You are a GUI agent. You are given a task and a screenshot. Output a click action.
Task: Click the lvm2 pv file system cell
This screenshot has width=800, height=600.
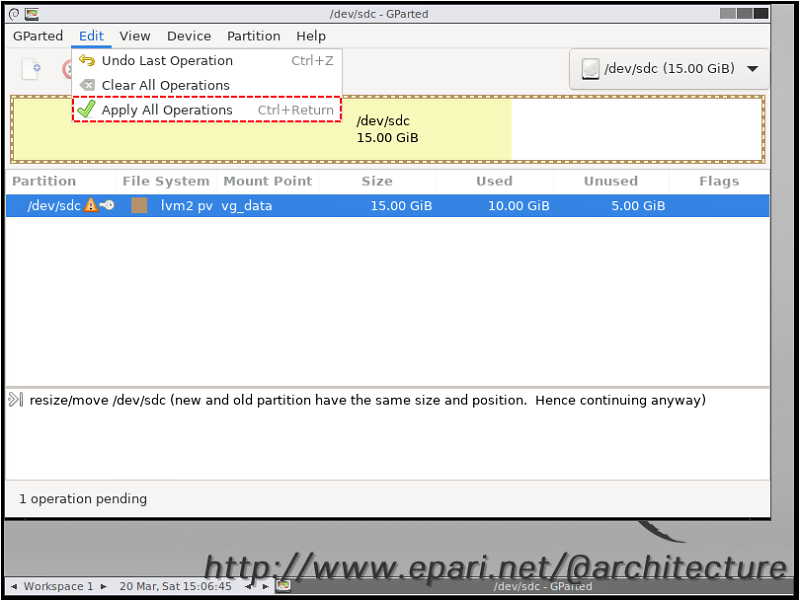pos(187,206)
